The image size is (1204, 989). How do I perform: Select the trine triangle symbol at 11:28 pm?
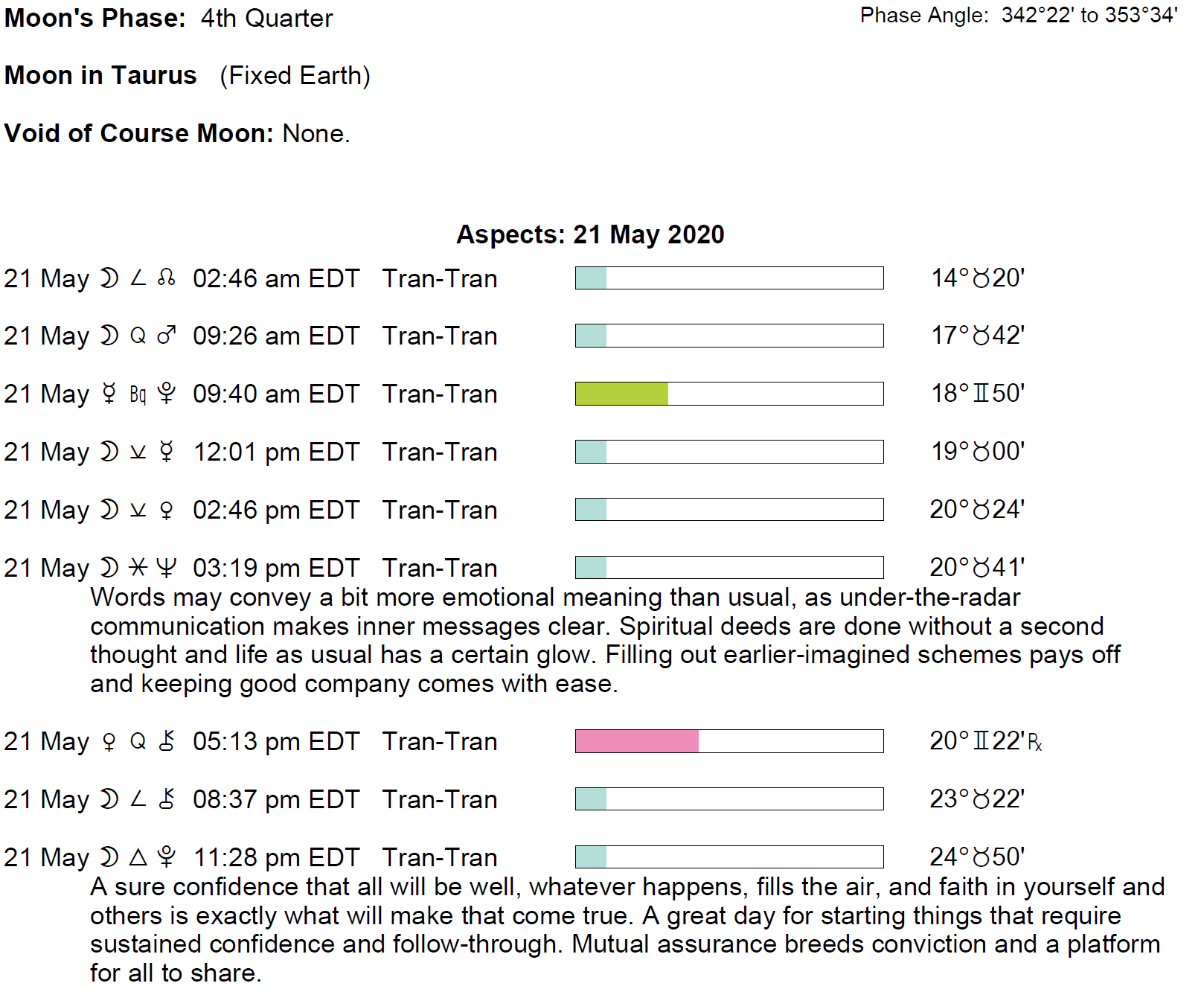tap(138, 857)
